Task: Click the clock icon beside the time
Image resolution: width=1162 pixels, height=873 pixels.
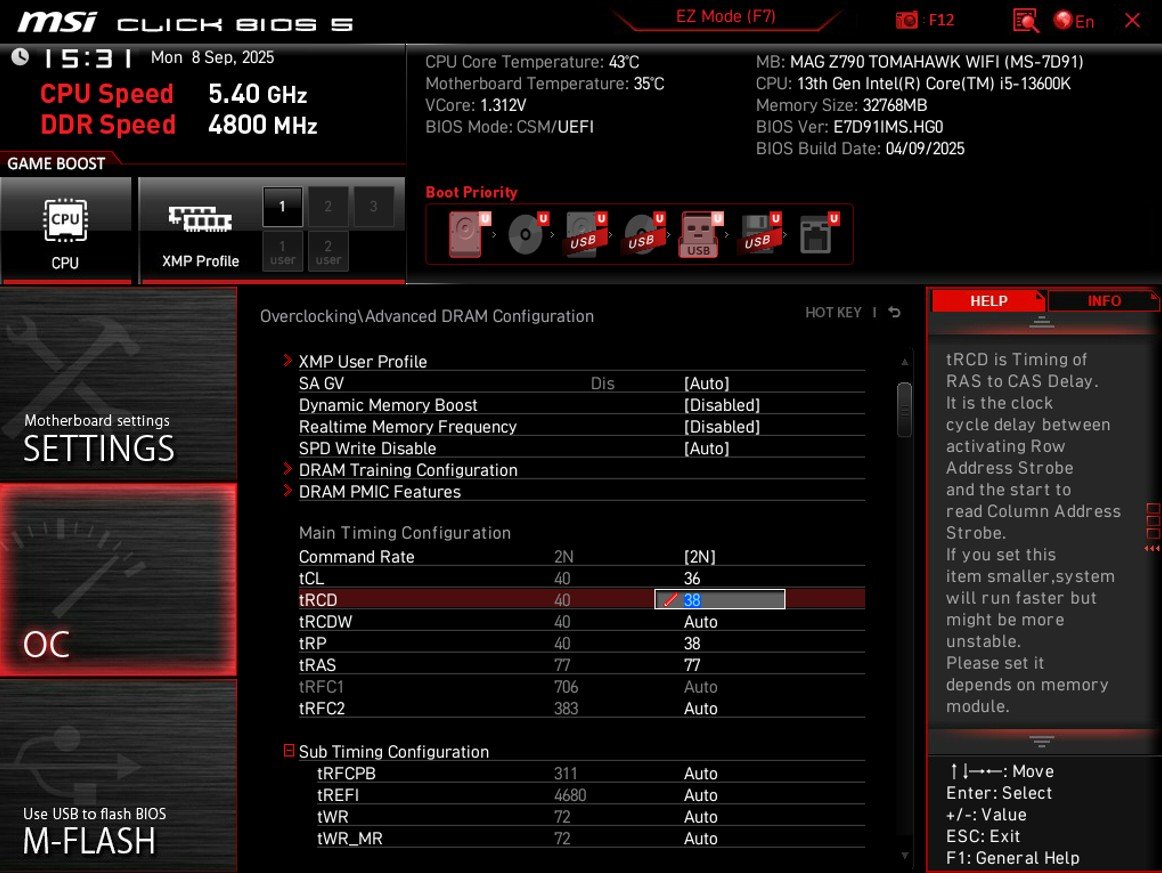Action: coord(20,56)
